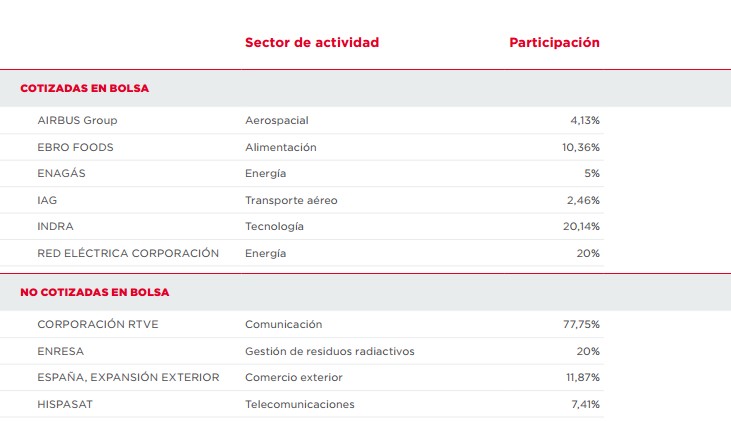Click the AIRBUS Group company name
The height and width of the screenshot is (421, 731).
click(x=77, y=121)
